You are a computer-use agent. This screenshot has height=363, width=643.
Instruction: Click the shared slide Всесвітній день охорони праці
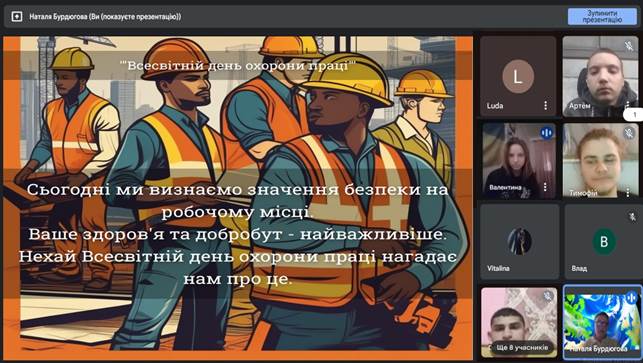pyautogui.click(x=238, y=198)
